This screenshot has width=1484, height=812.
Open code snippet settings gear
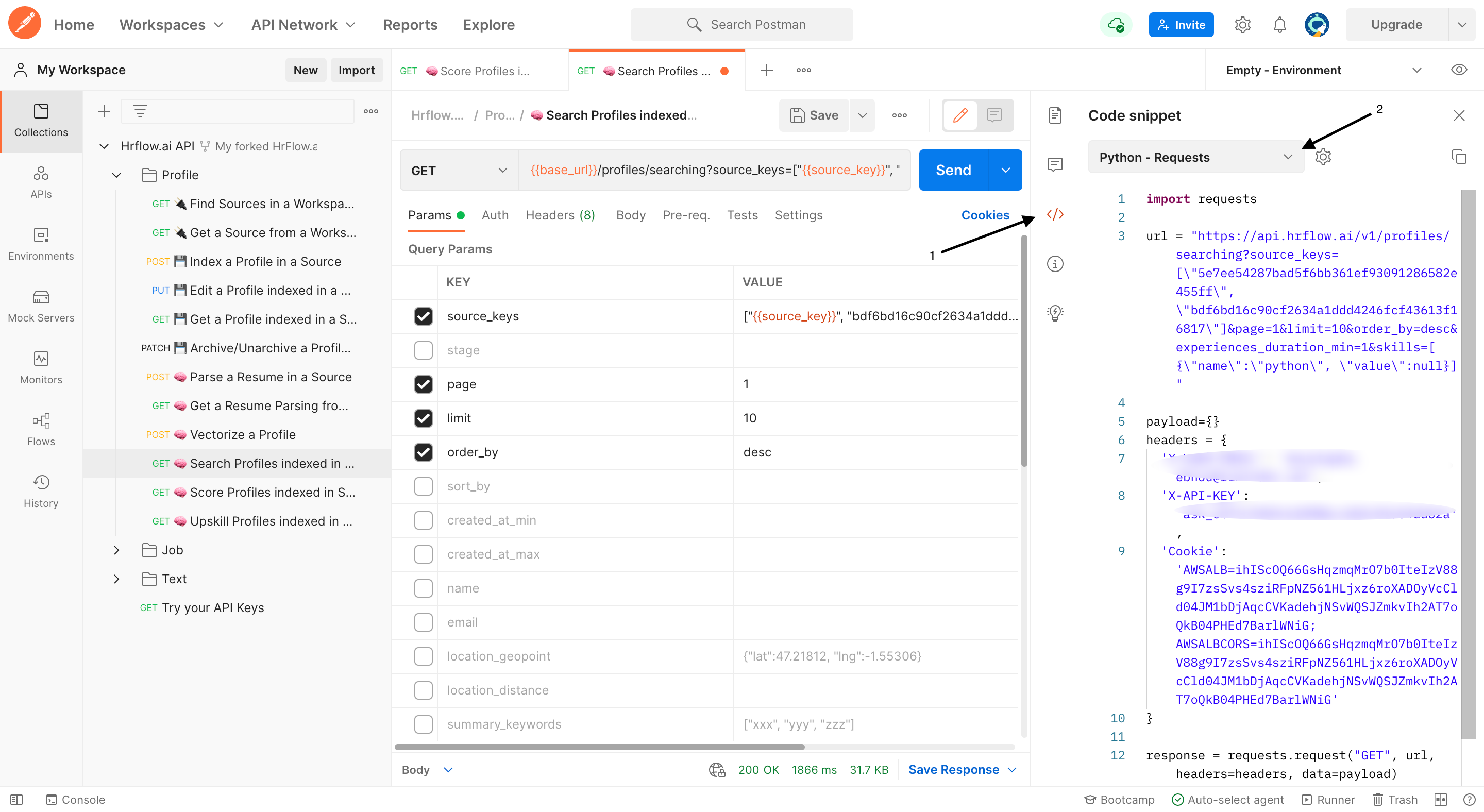click(x=1323, y=157)
